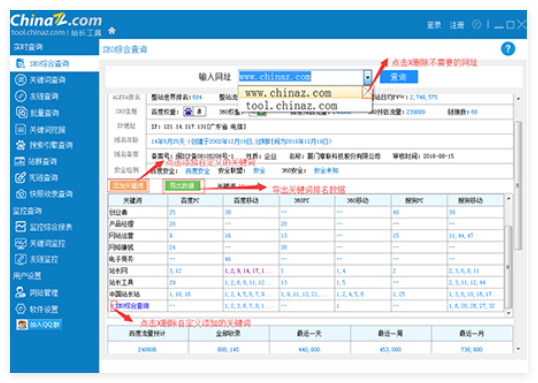Screen dimensions: 538x383
Task: Click the home icon in title bar
Action: pos(112,31)
